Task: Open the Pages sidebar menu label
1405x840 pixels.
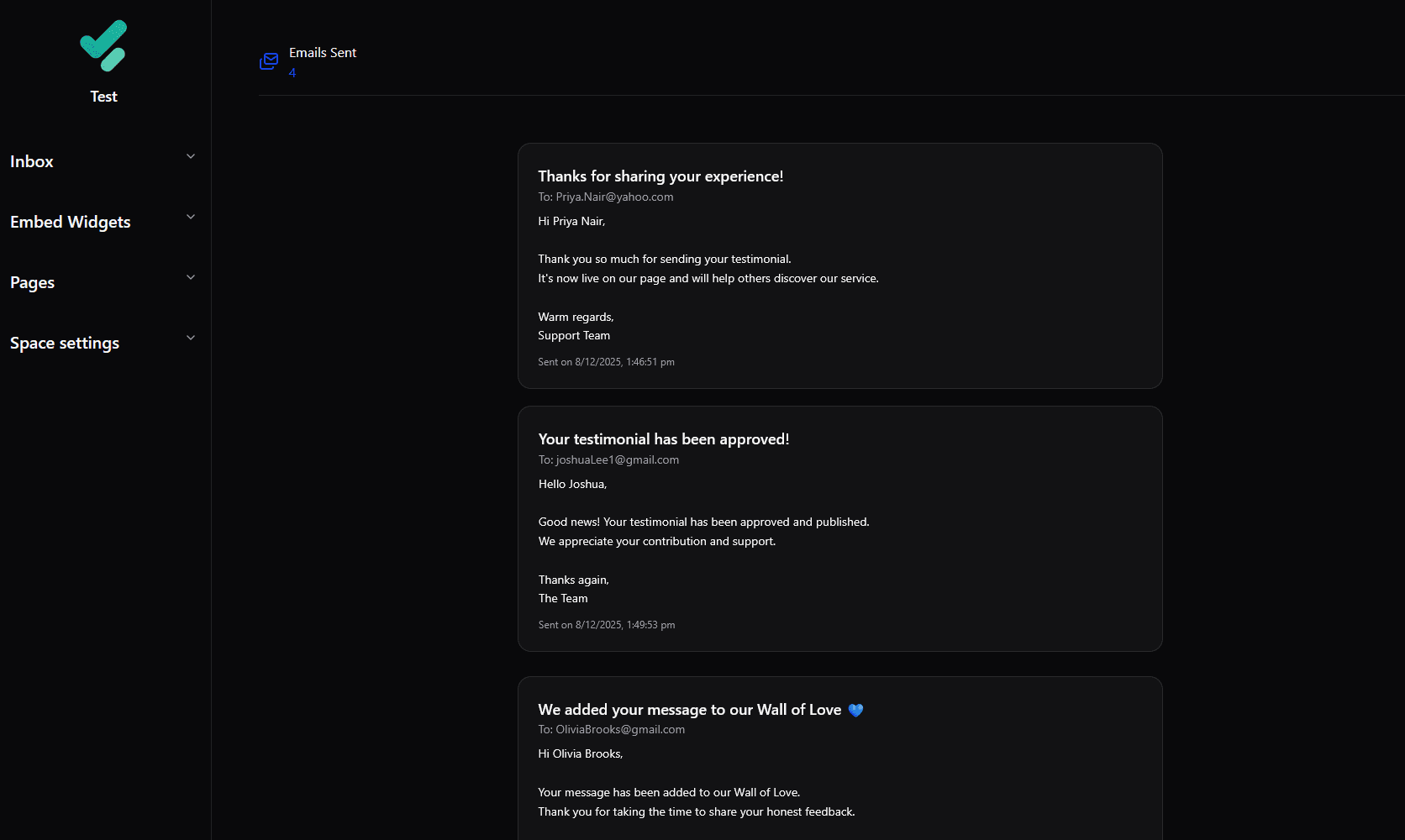Action: tap(33, 282)
